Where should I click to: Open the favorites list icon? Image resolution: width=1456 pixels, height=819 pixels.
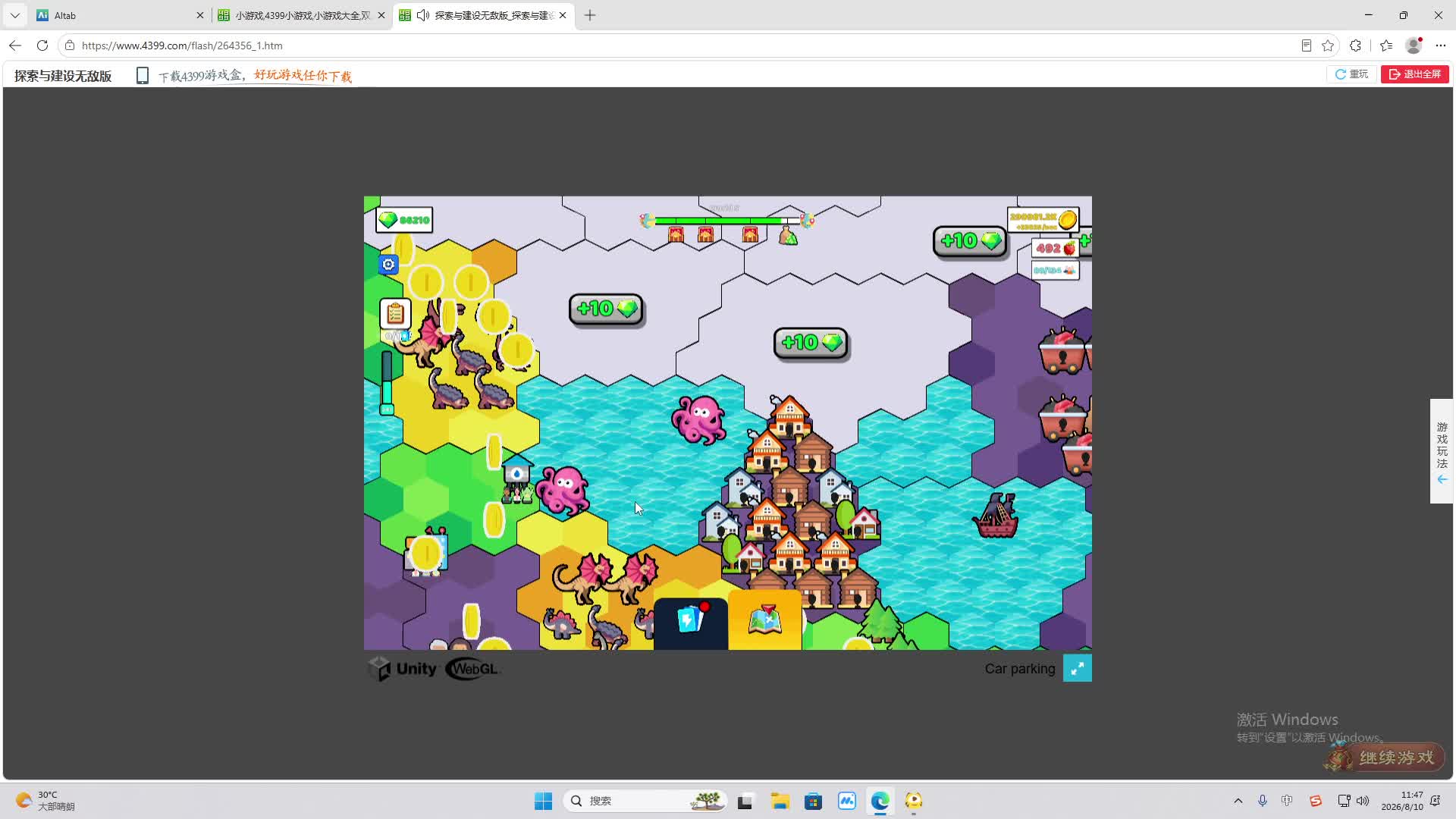click(x=1386, y=45)
